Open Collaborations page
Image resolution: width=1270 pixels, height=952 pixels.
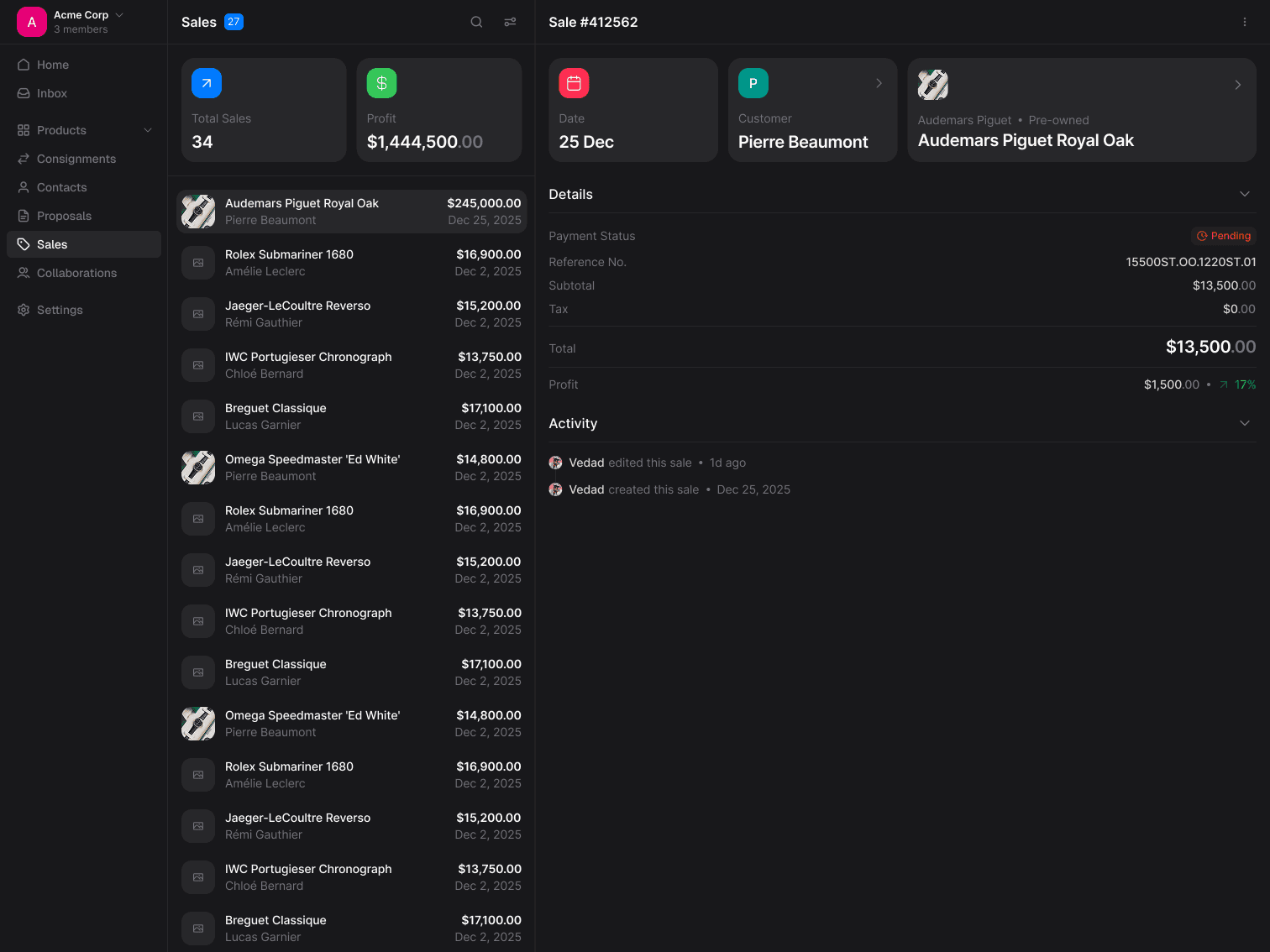pos(84,273)
